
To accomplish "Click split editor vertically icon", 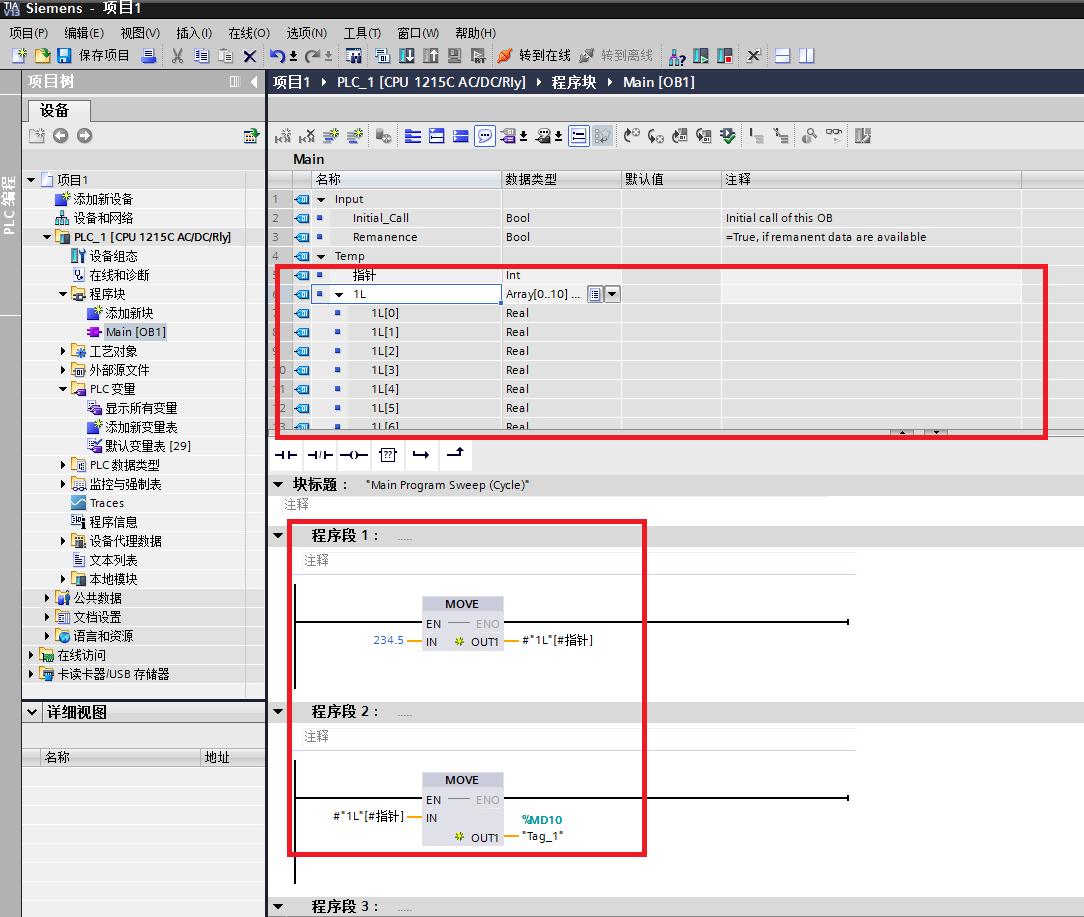I will coord(807,55).
